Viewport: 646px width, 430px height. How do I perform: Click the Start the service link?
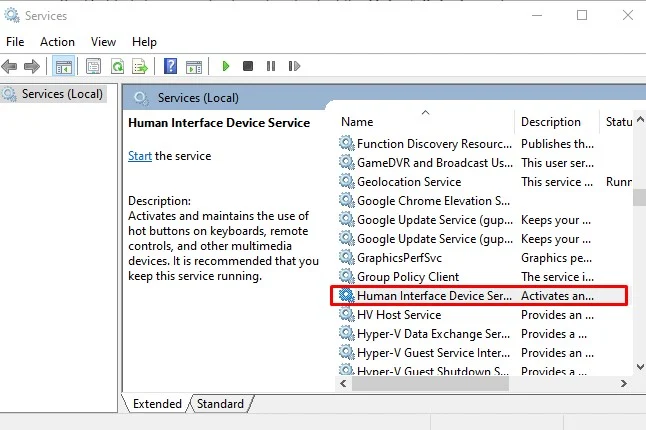140,156
